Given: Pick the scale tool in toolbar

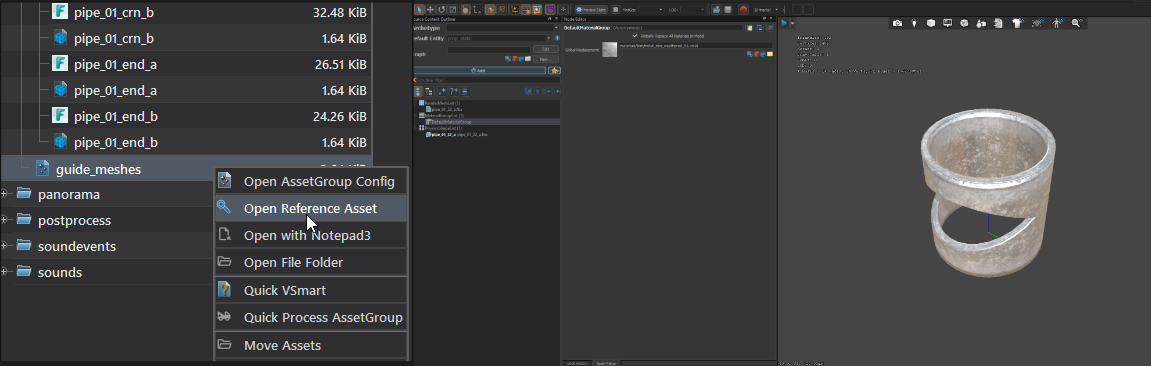Looking at the screenshot, I should (x=452, y=10).
